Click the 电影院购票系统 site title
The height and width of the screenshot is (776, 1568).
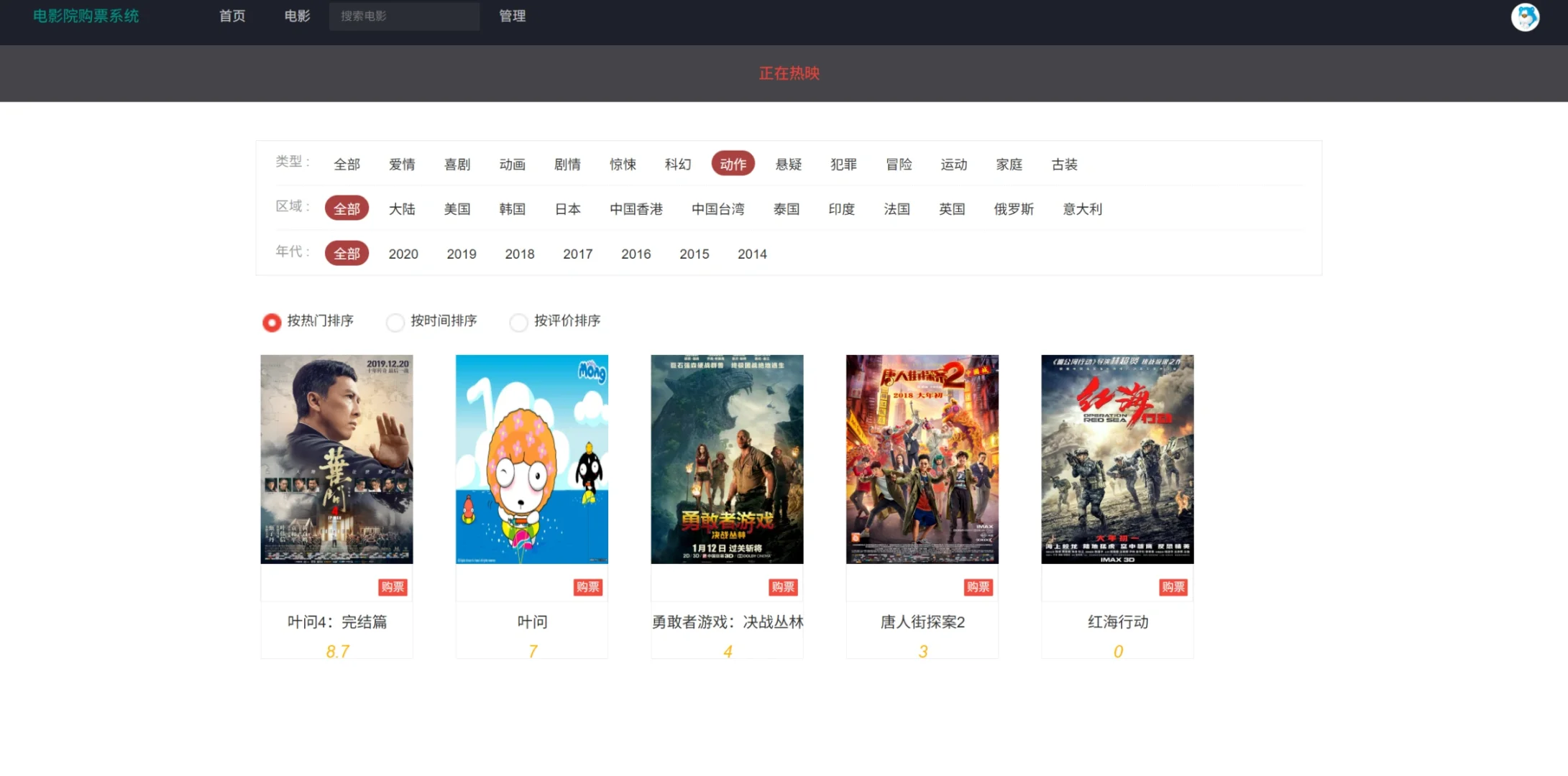click(86, 16)
